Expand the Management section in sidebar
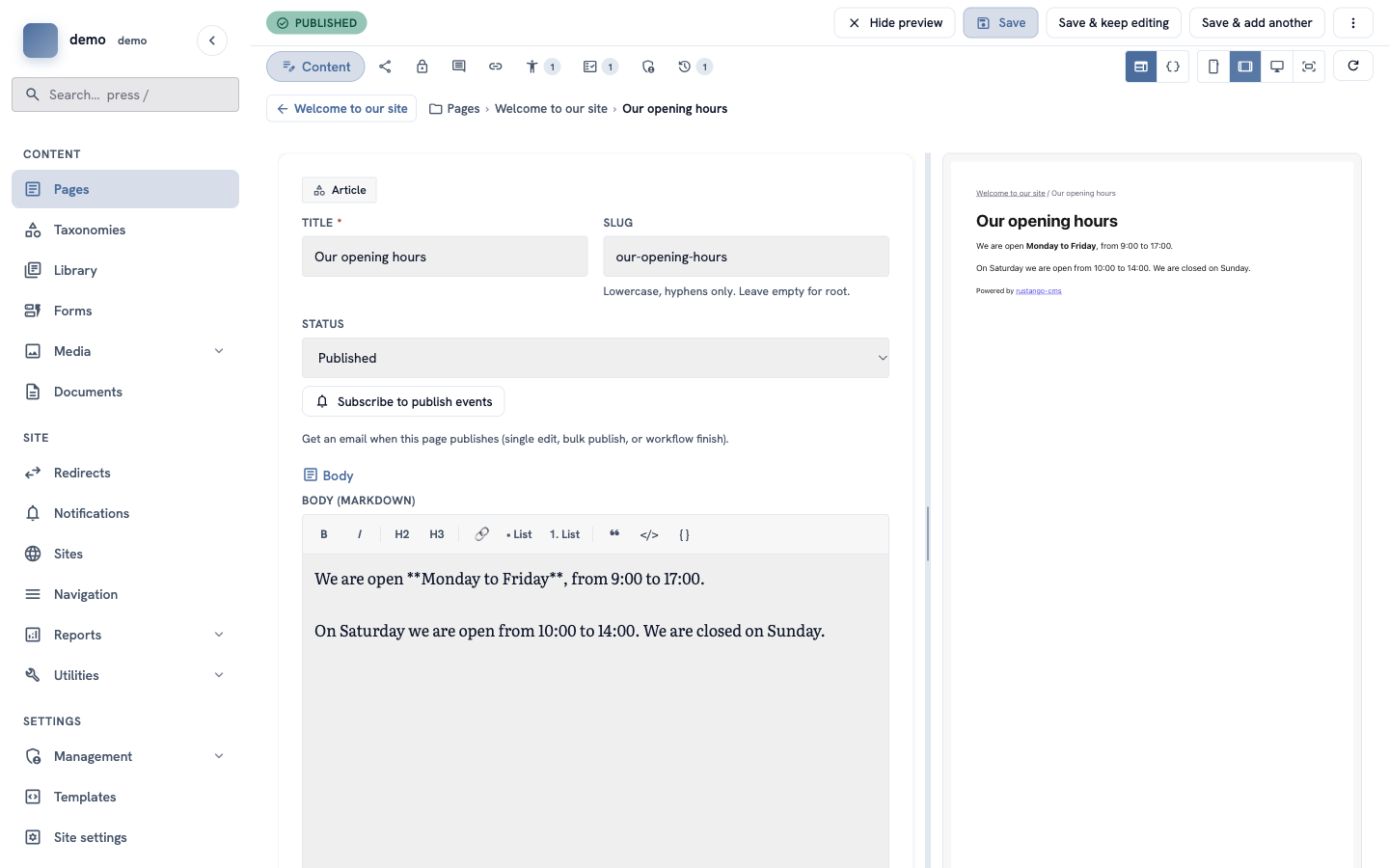The image size is (1389, 868). point(219,756)
